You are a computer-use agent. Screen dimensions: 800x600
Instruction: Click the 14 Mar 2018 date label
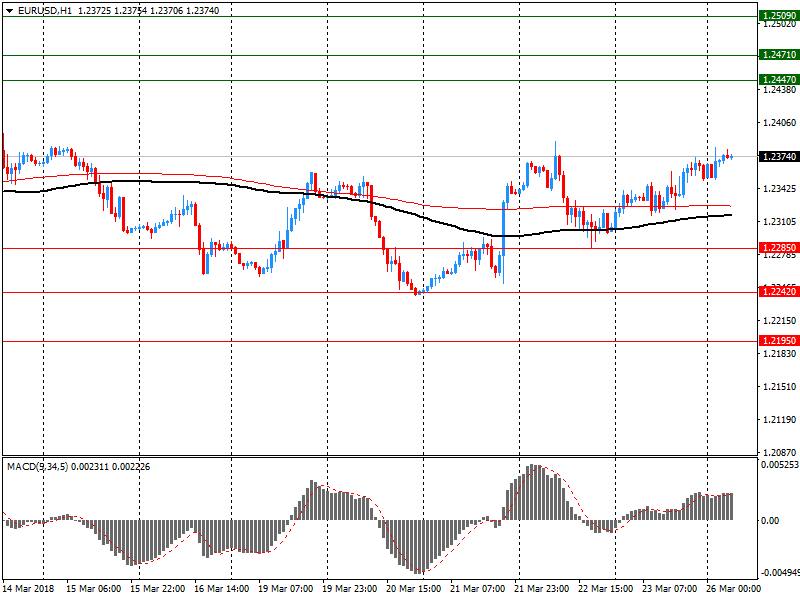pos(31,589)
